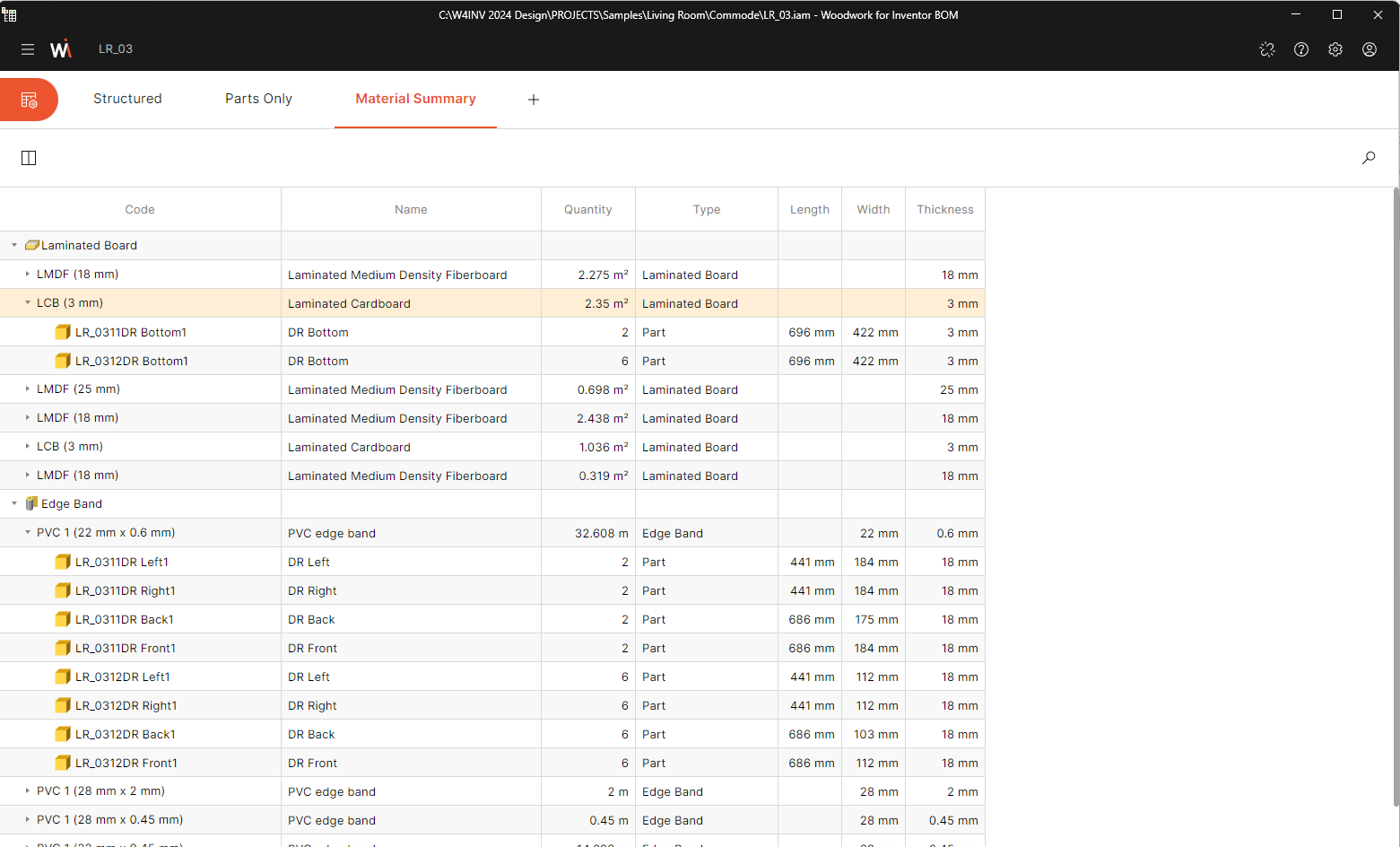Image resolution: width=1400 pixels, height=847 pixels.
Task: Click part icon of LR_0312DR Right1
Action: [63, 705]
